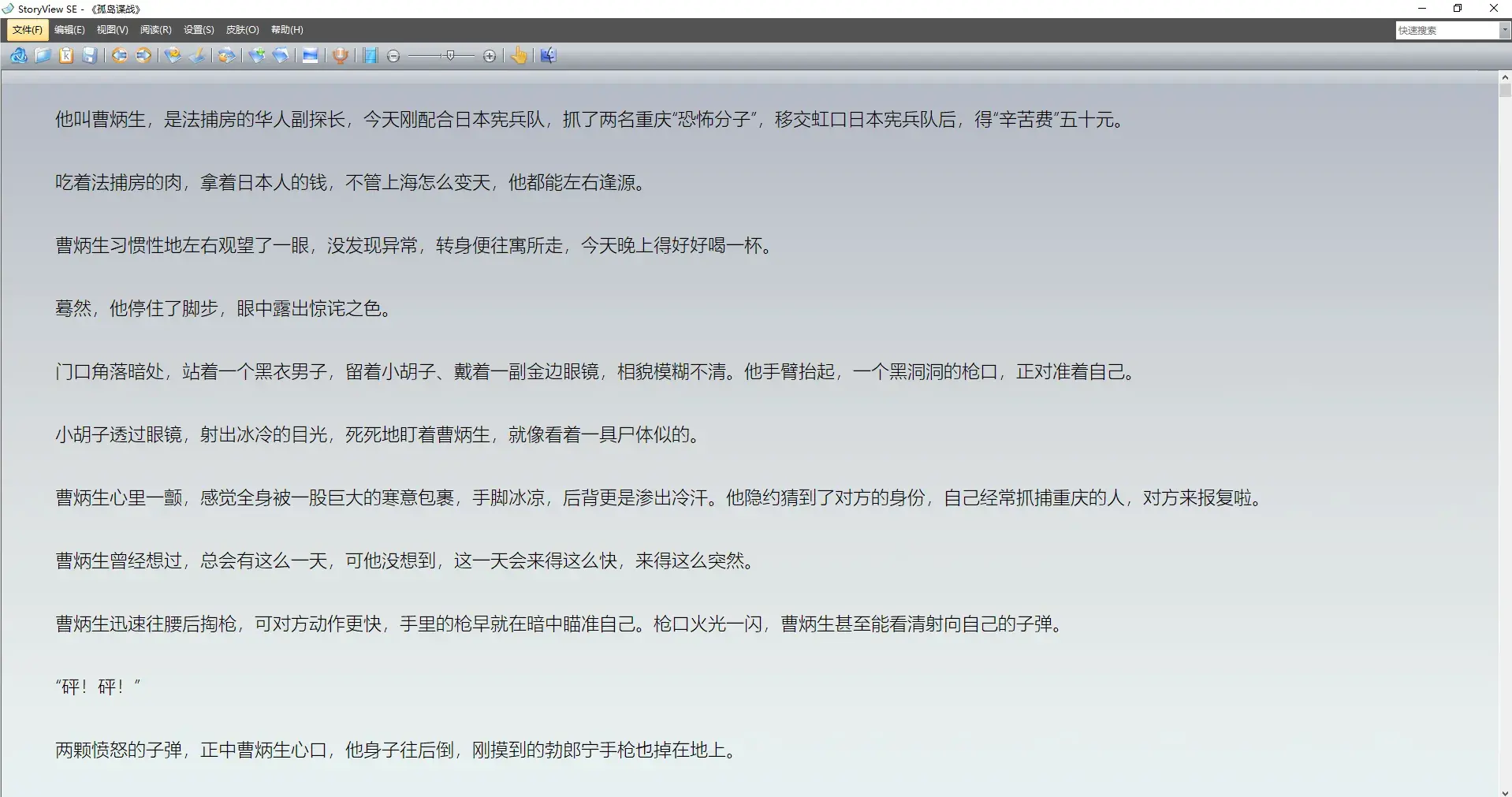Image resolution: width=1512 pixels, height=797 pixels.
Task: Click the paragraph starting 曹炳生心里一颤
Action: tap(660, 498)
